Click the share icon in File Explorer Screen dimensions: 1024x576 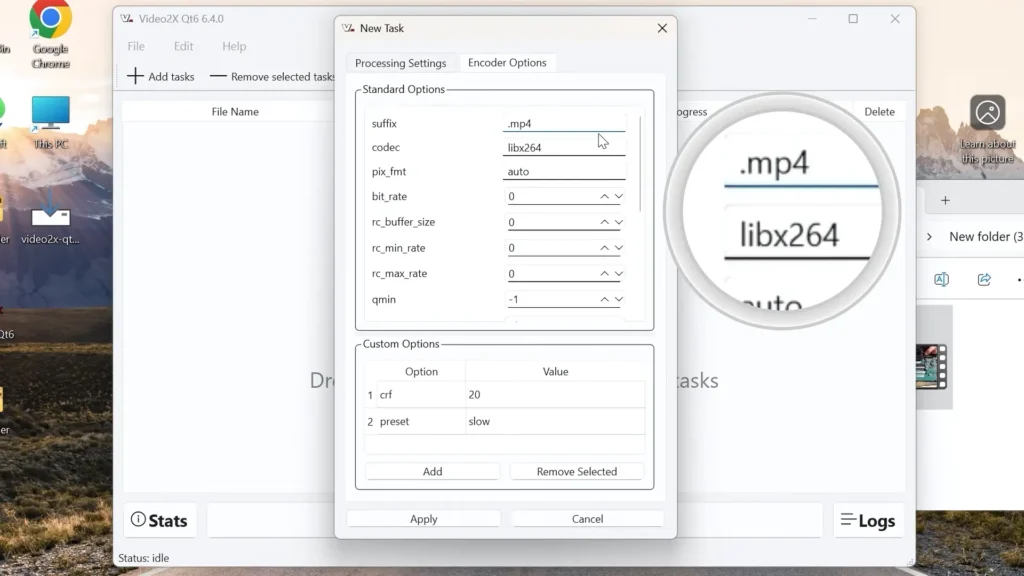click(984, 280)
